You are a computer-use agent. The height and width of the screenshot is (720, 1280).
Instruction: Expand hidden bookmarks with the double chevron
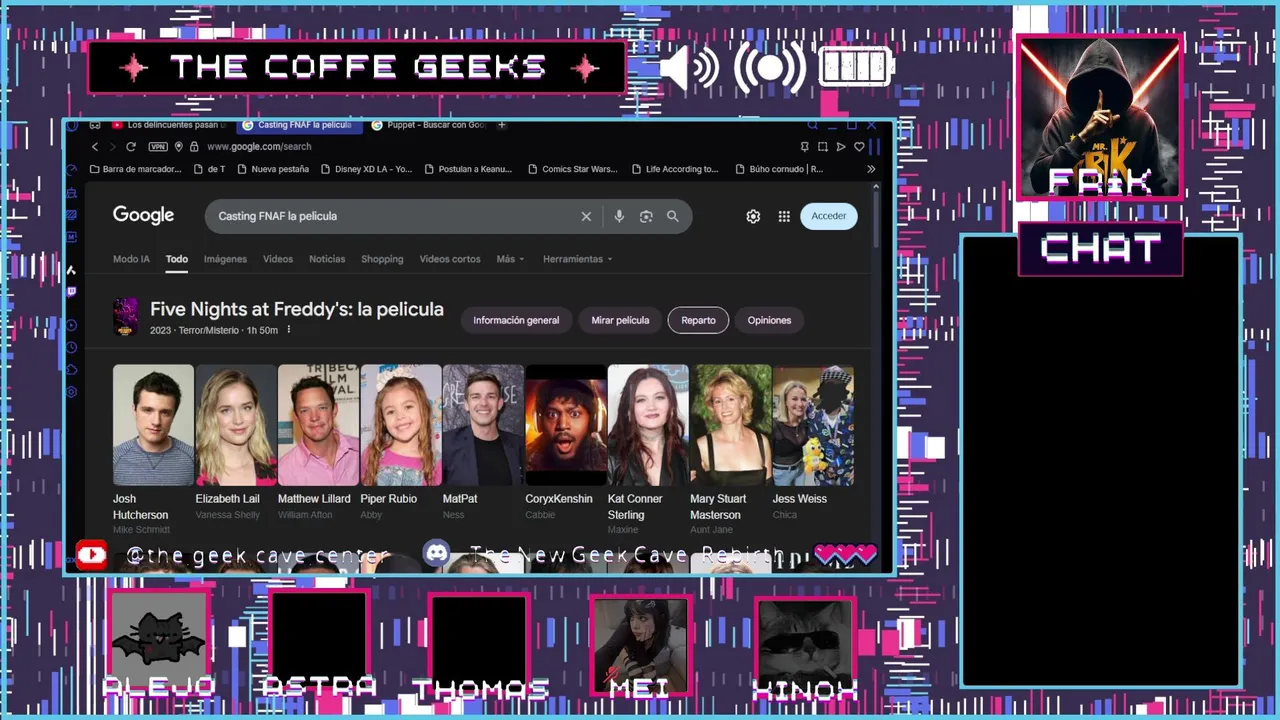click(871, 169)
